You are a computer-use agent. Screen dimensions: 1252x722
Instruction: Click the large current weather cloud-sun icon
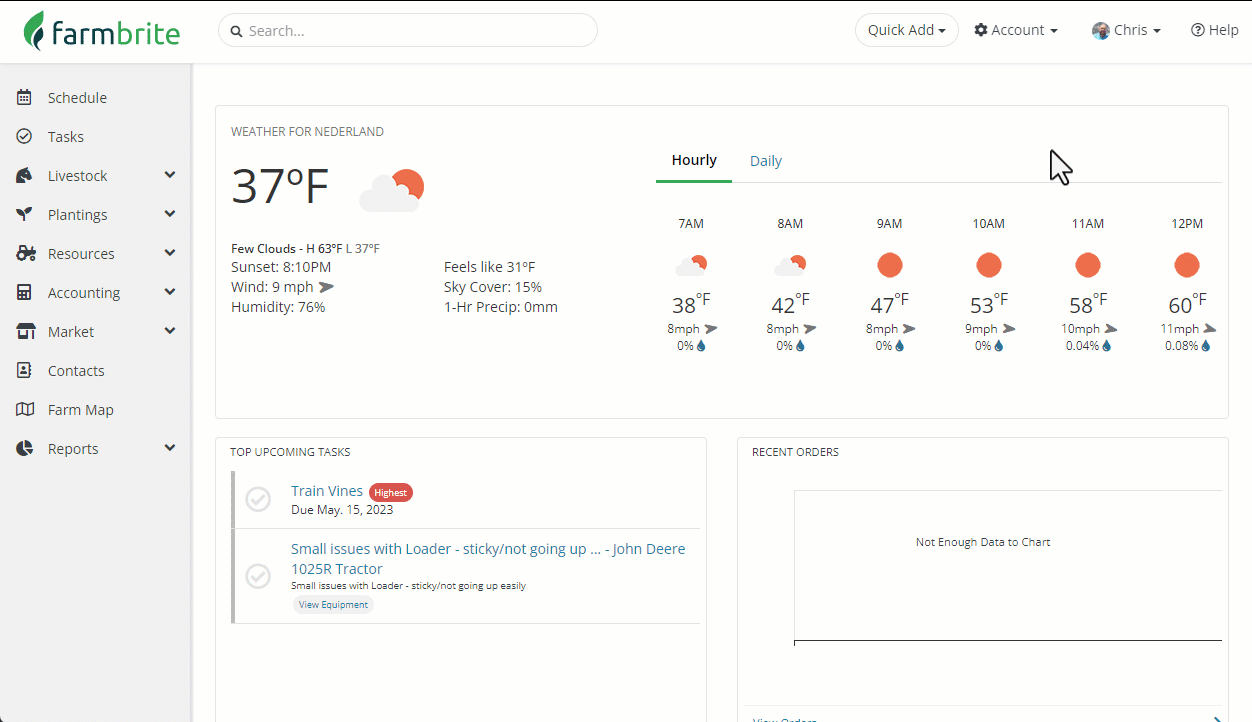click(392, 190)
